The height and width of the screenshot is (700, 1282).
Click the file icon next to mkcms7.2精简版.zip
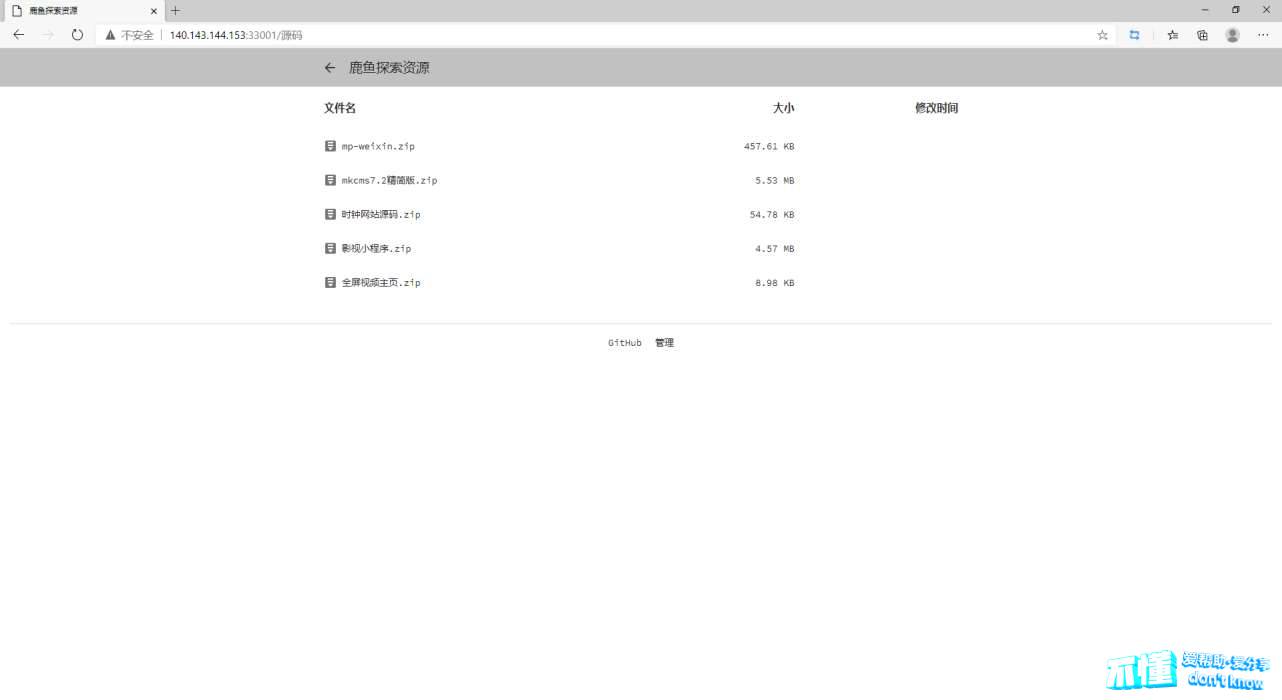point(330,180)
